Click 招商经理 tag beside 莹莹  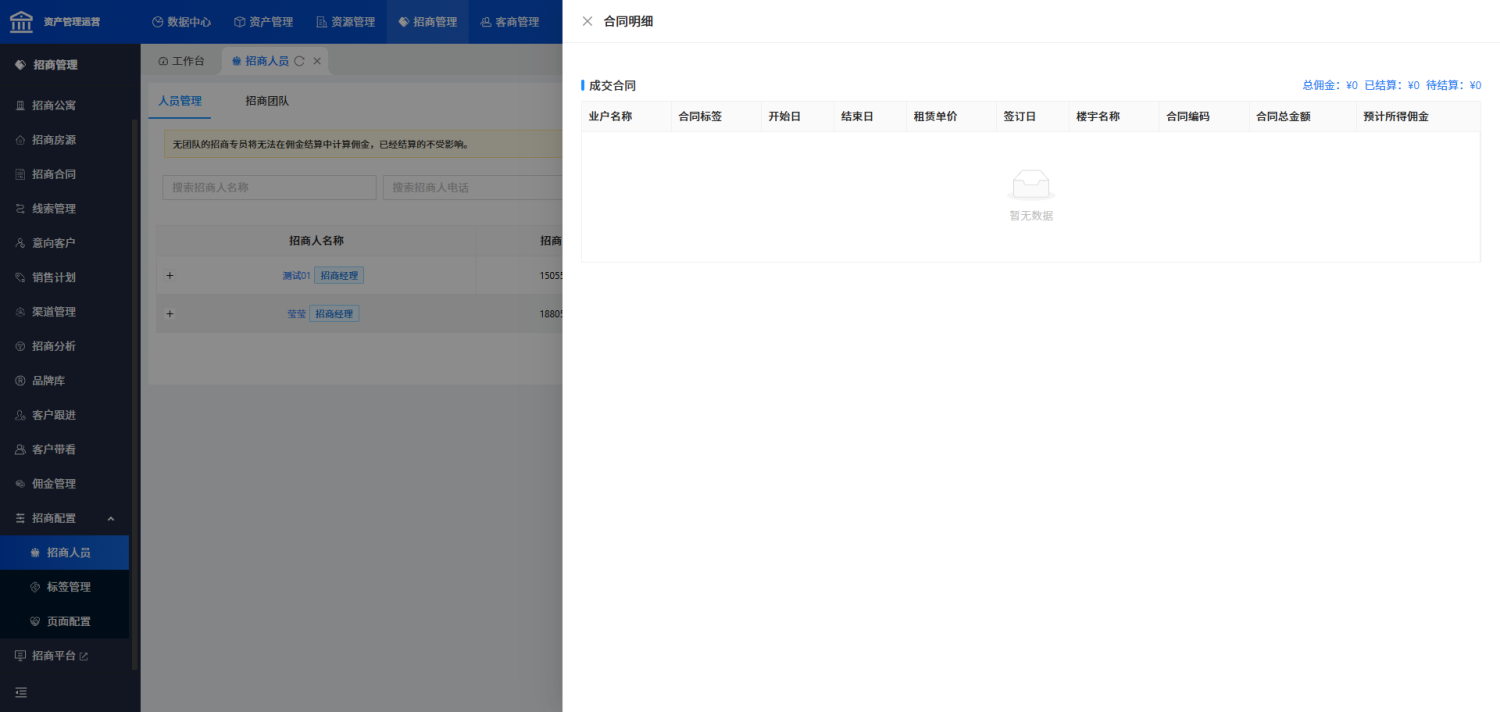pos(334,314)
